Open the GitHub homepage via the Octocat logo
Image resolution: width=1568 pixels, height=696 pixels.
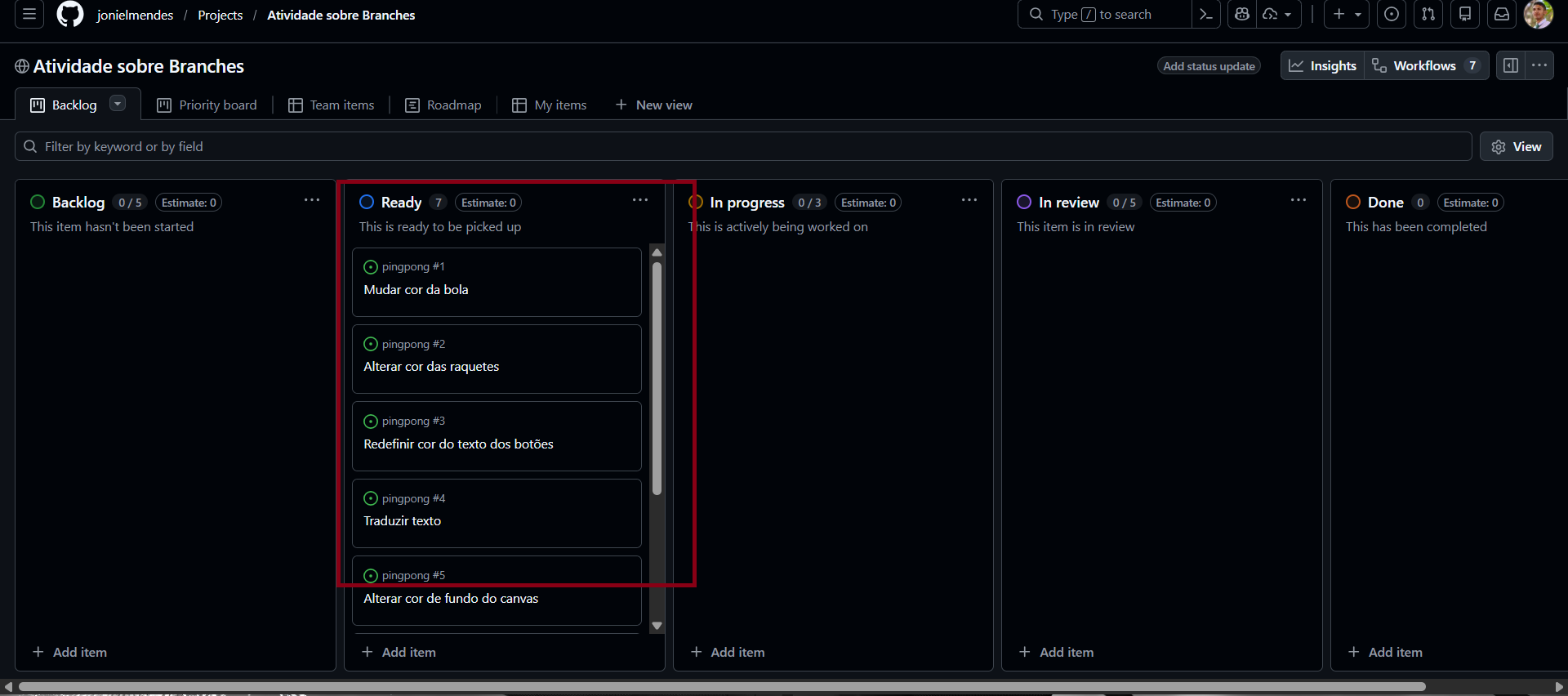[70, 15]
